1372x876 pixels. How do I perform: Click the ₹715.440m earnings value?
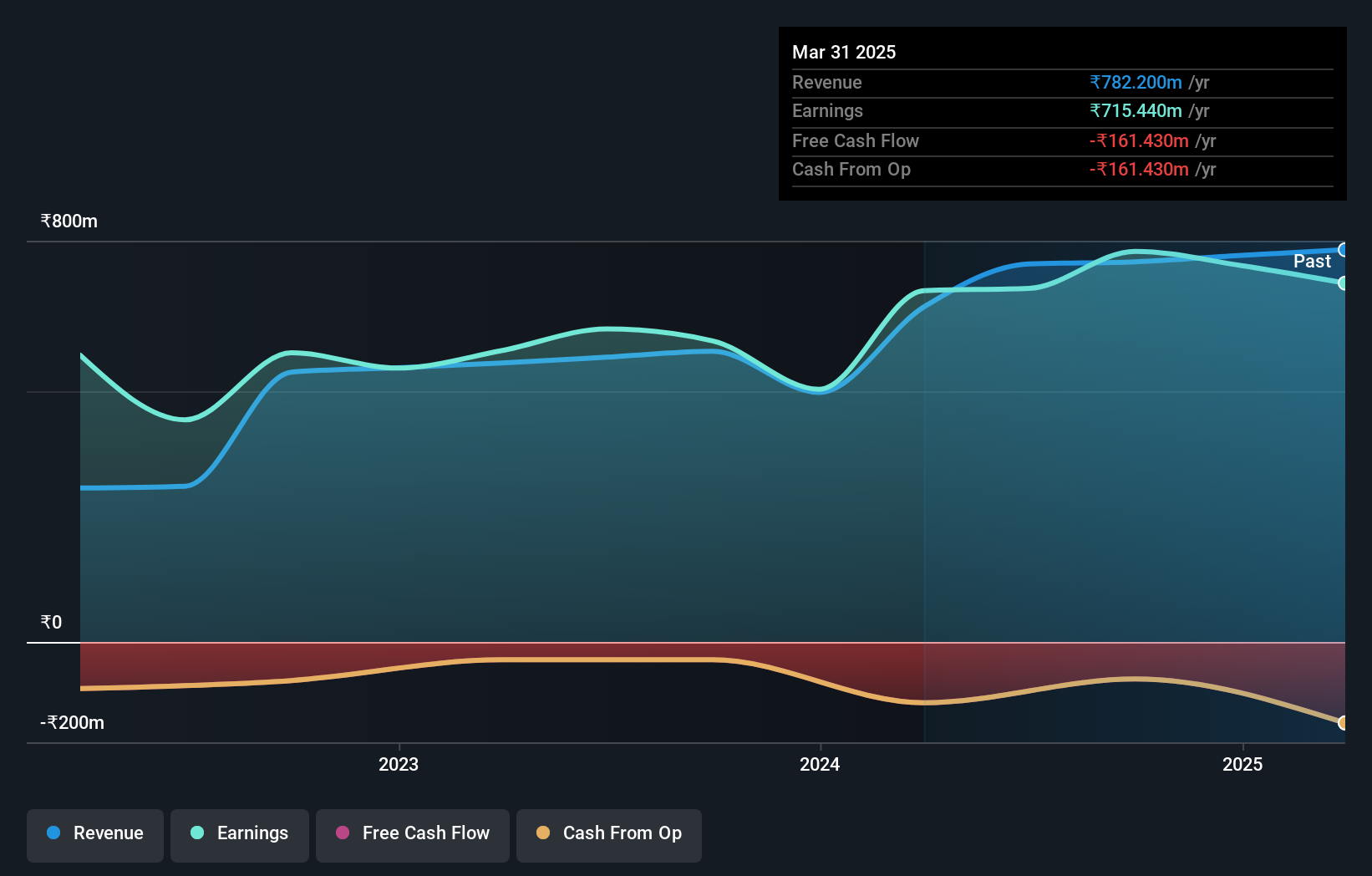click(x=1136, y=110)
